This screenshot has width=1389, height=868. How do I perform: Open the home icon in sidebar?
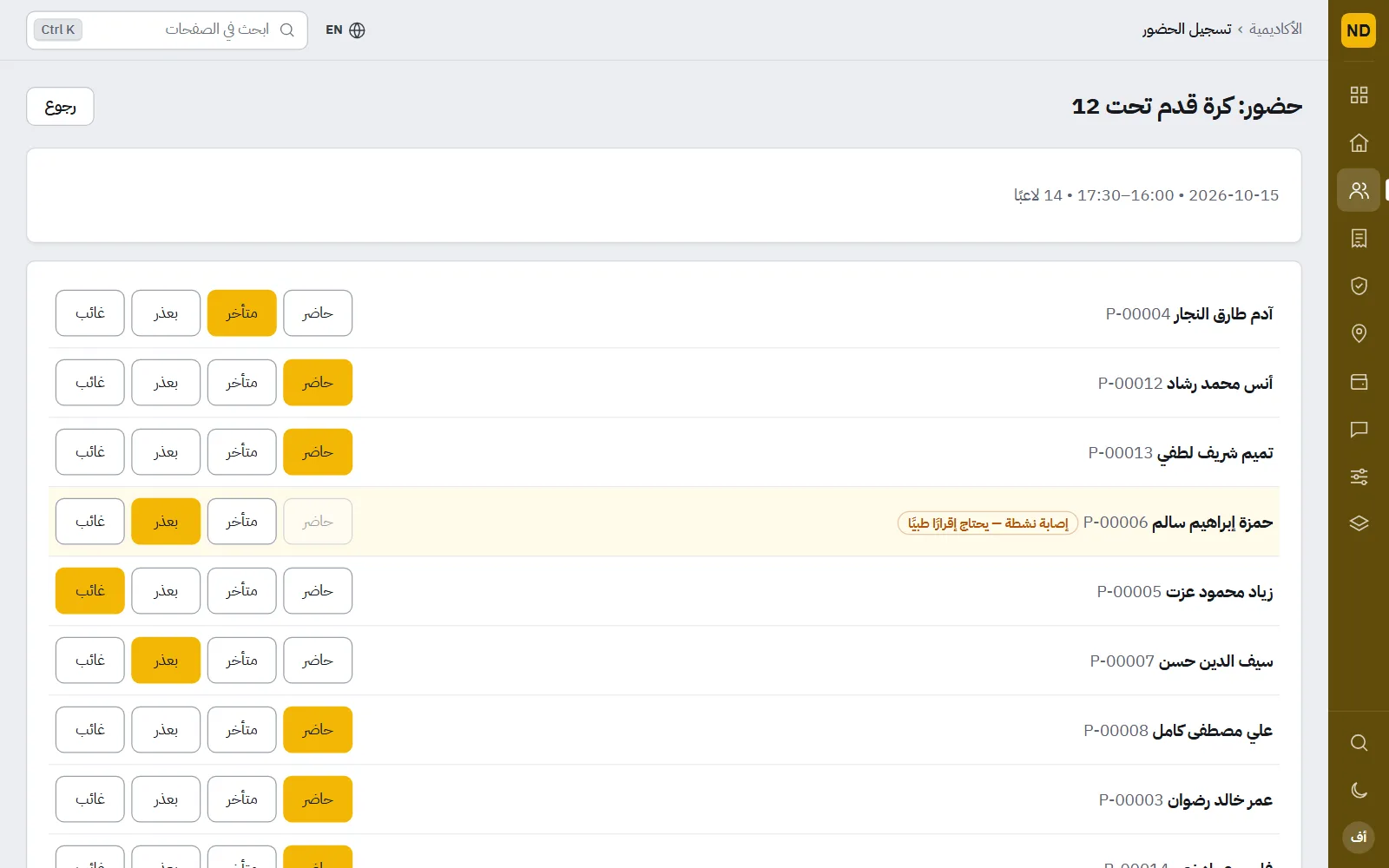click(1359, 142)
